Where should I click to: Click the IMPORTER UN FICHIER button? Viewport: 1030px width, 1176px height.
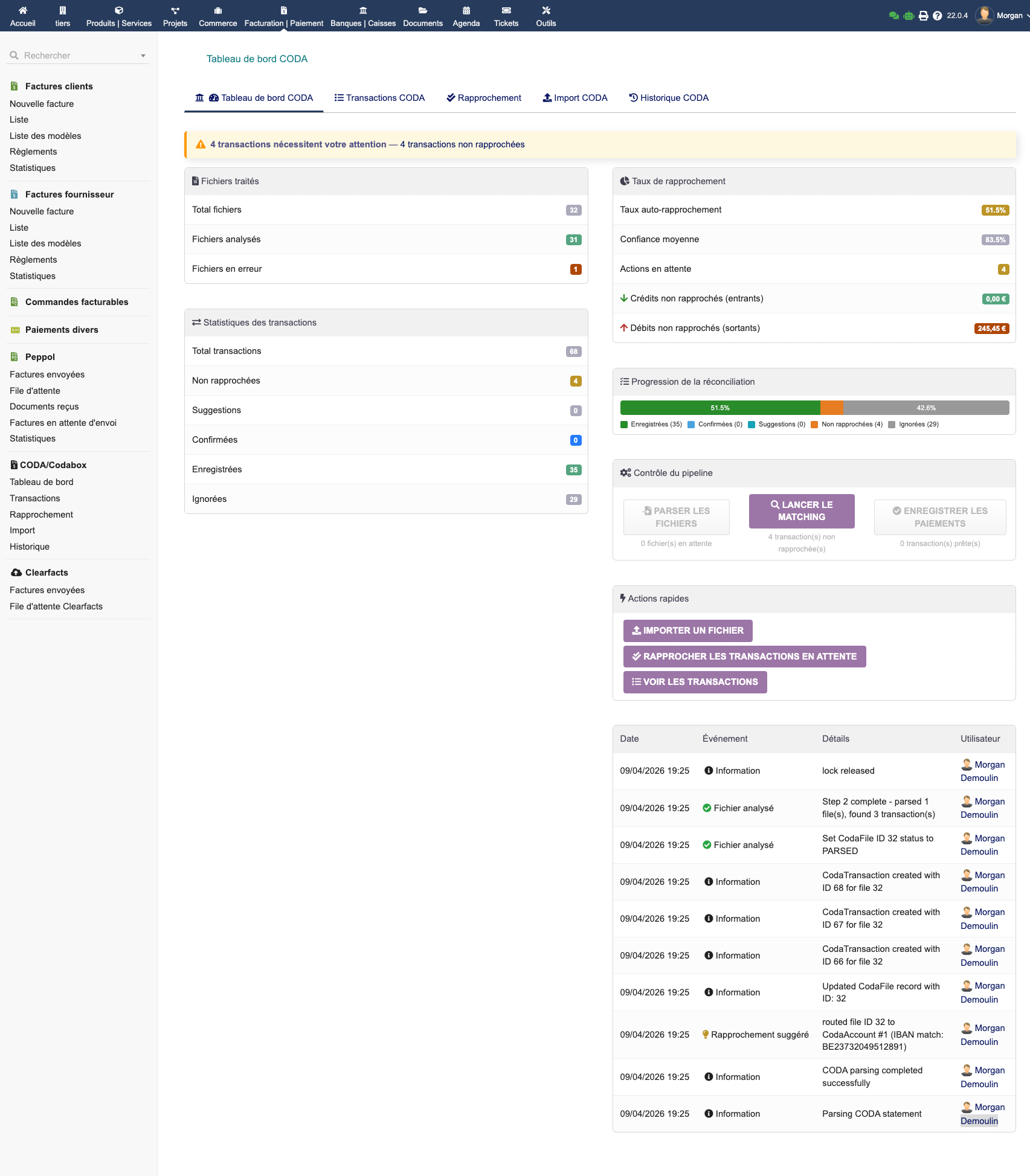[x=687, y=630]
